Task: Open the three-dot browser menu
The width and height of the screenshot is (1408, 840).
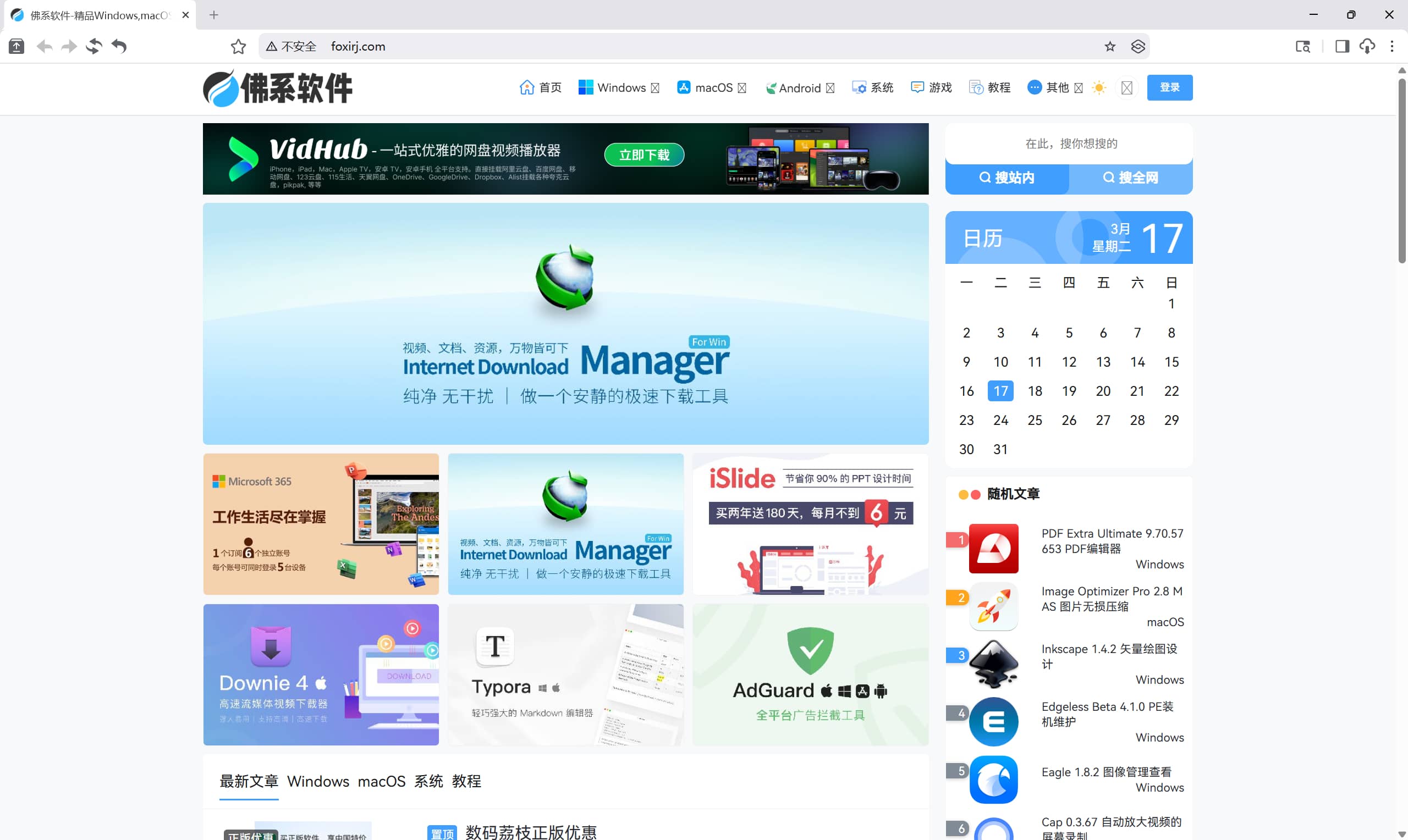Action: point(1392,46)
